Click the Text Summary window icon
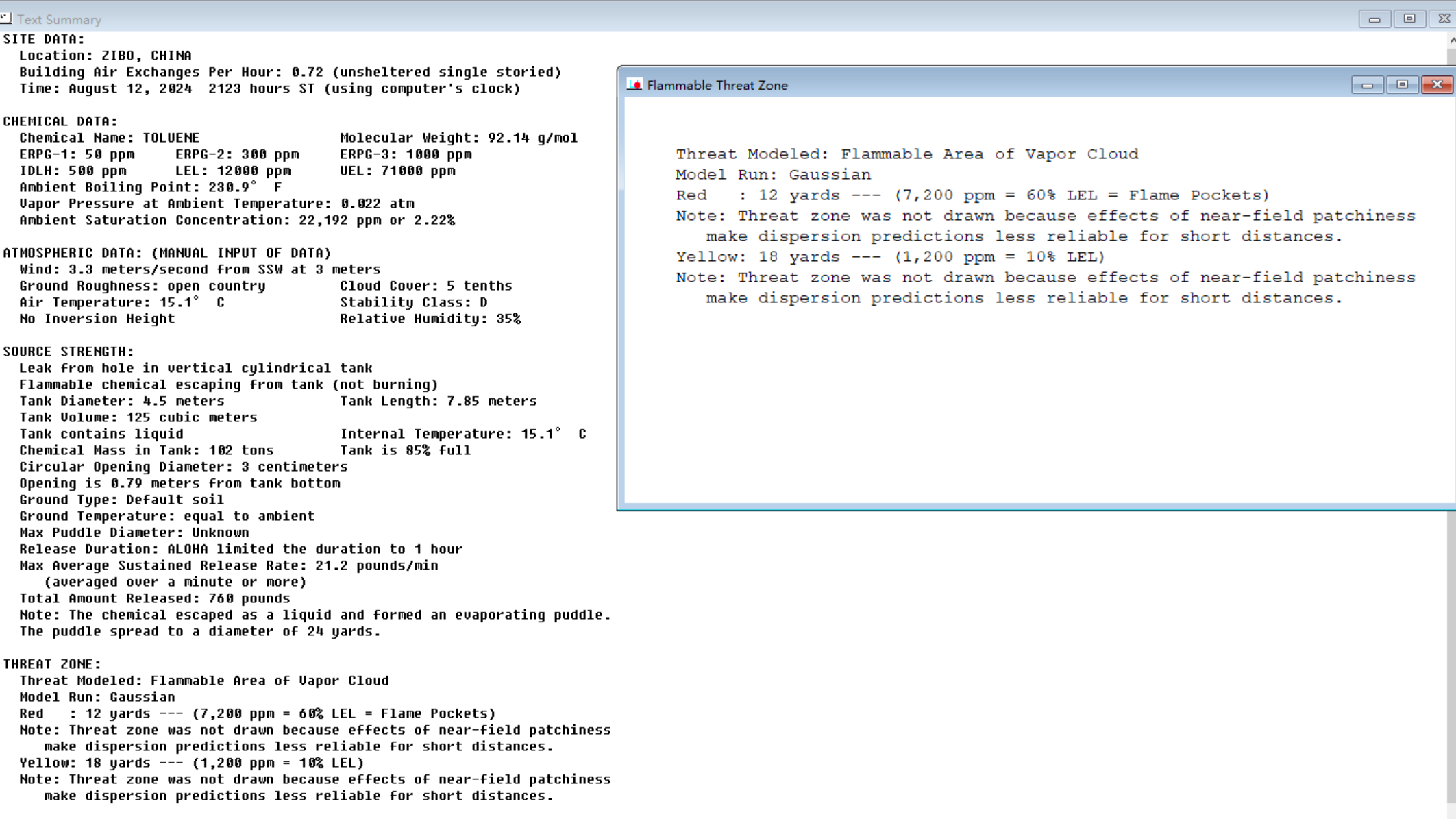1456x819 pixels. tap(6, 19)
